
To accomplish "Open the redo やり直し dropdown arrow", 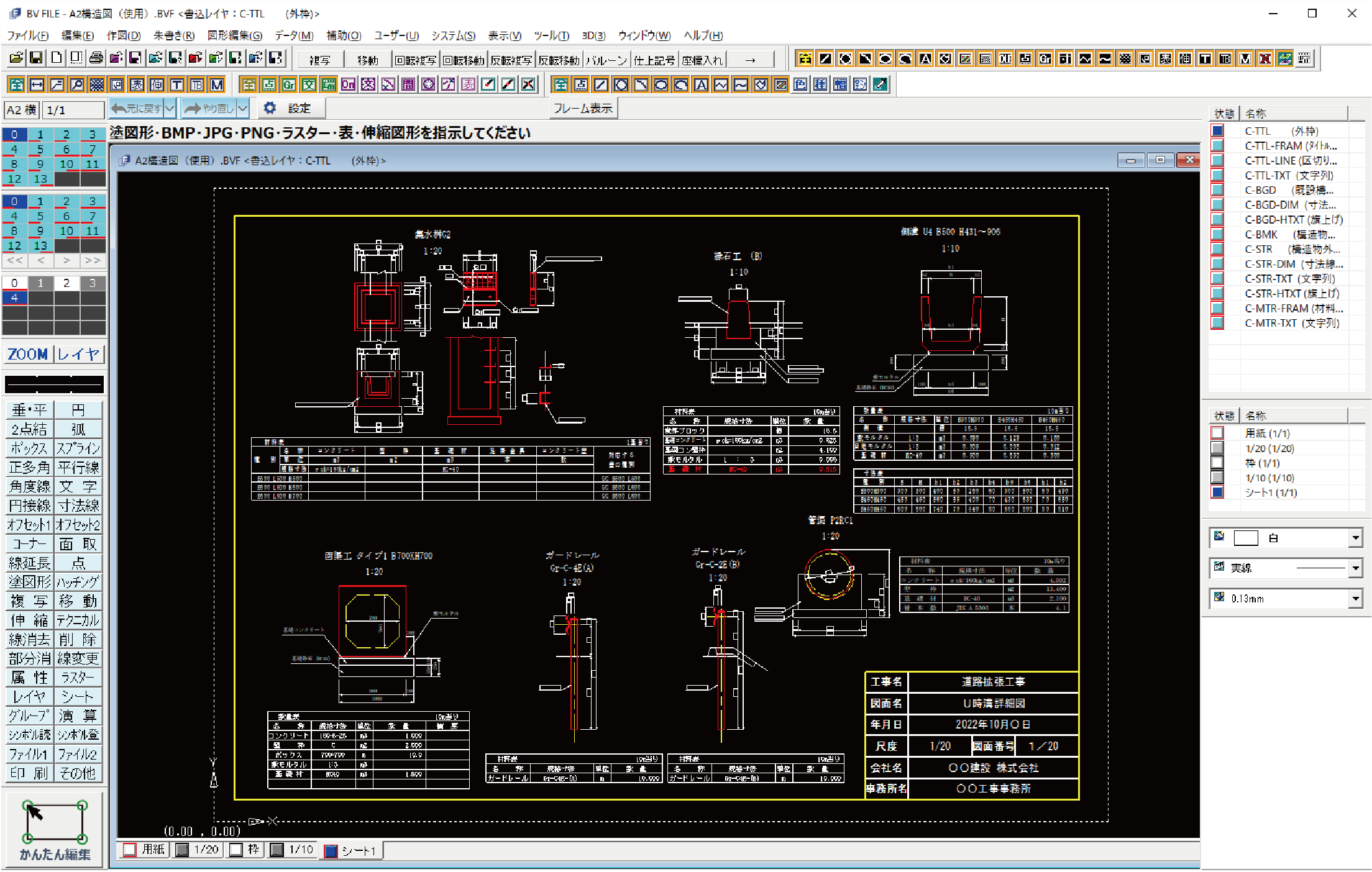I will [x=243, y=108].
